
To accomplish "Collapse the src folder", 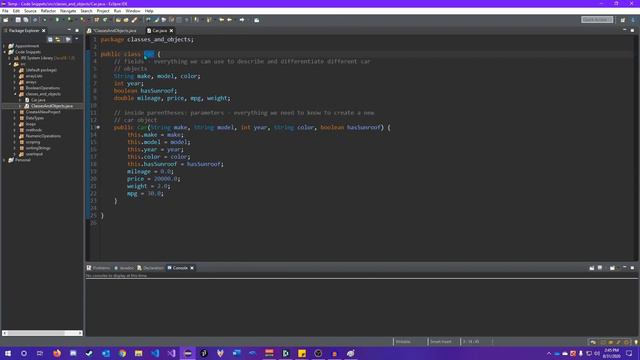I will (x=10, y=64).
